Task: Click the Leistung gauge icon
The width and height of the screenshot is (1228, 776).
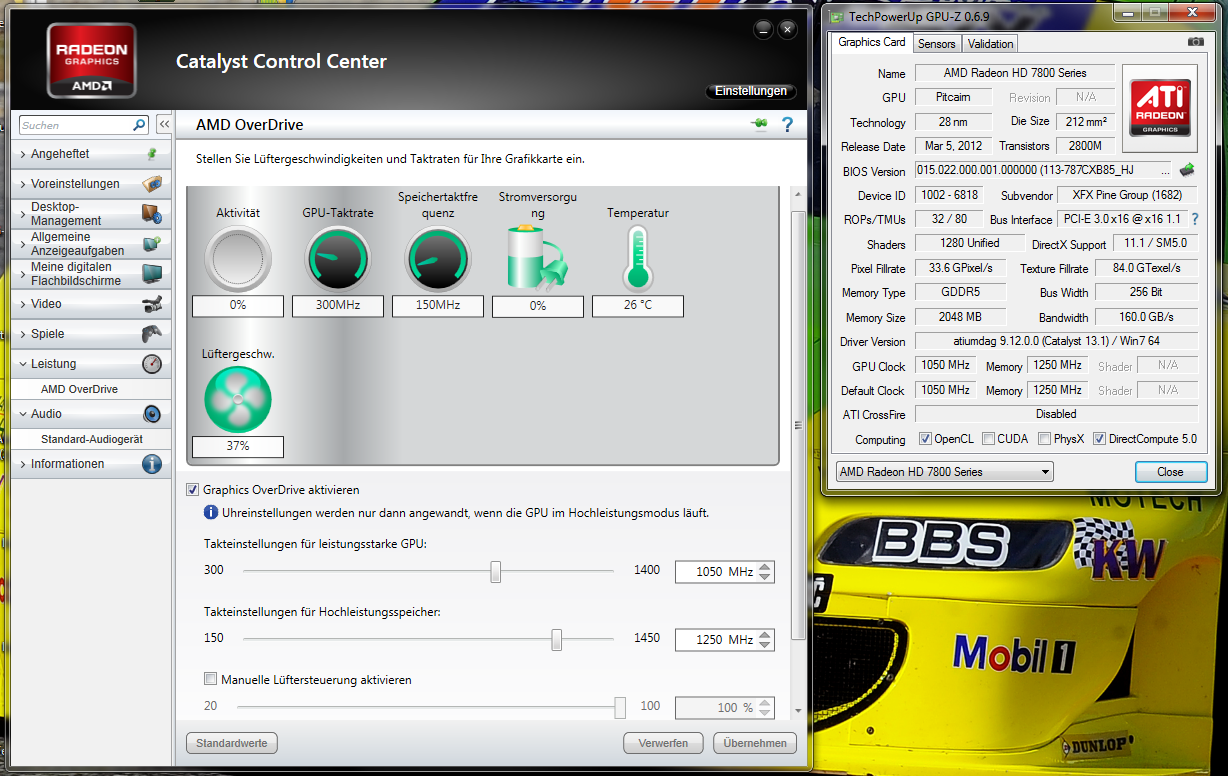Action: [151, 364]
